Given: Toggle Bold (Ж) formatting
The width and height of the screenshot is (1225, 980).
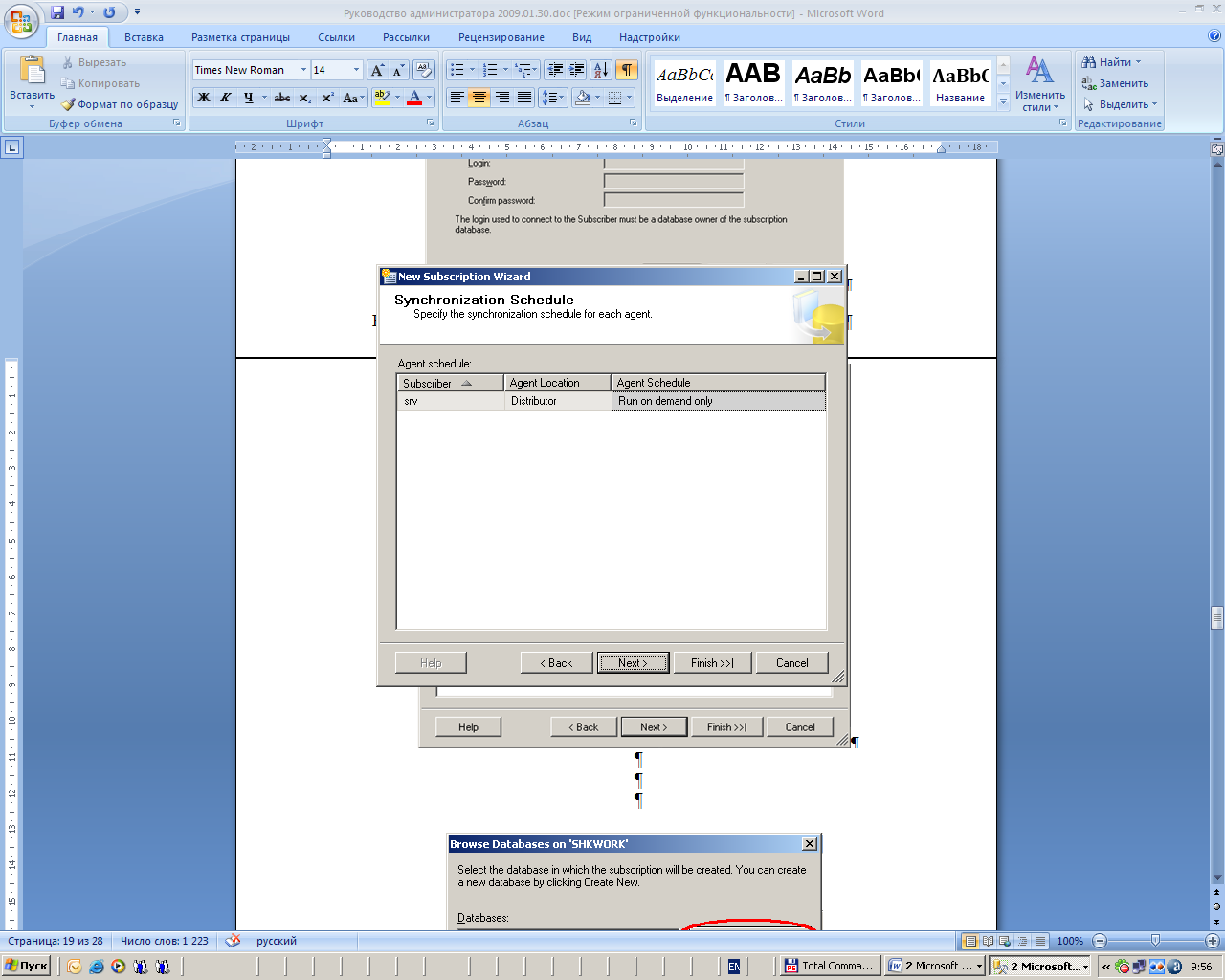Looking at the screenshot, I should (204, 98).
